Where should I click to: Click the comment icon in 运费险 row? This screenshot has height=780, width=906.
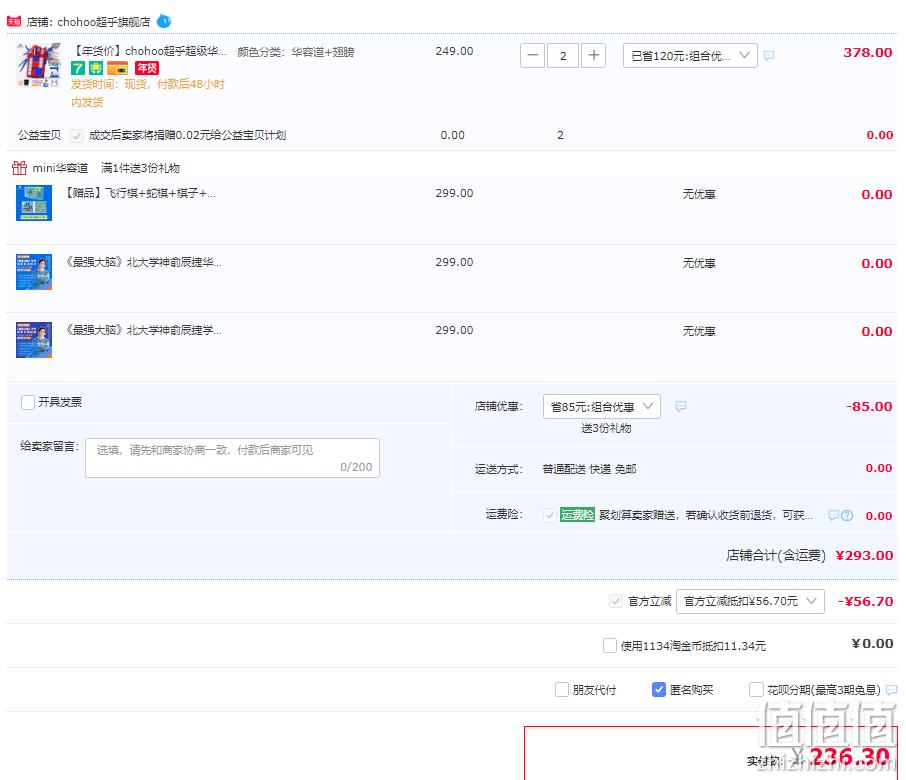pyautogui.click(x=833, y=515)
